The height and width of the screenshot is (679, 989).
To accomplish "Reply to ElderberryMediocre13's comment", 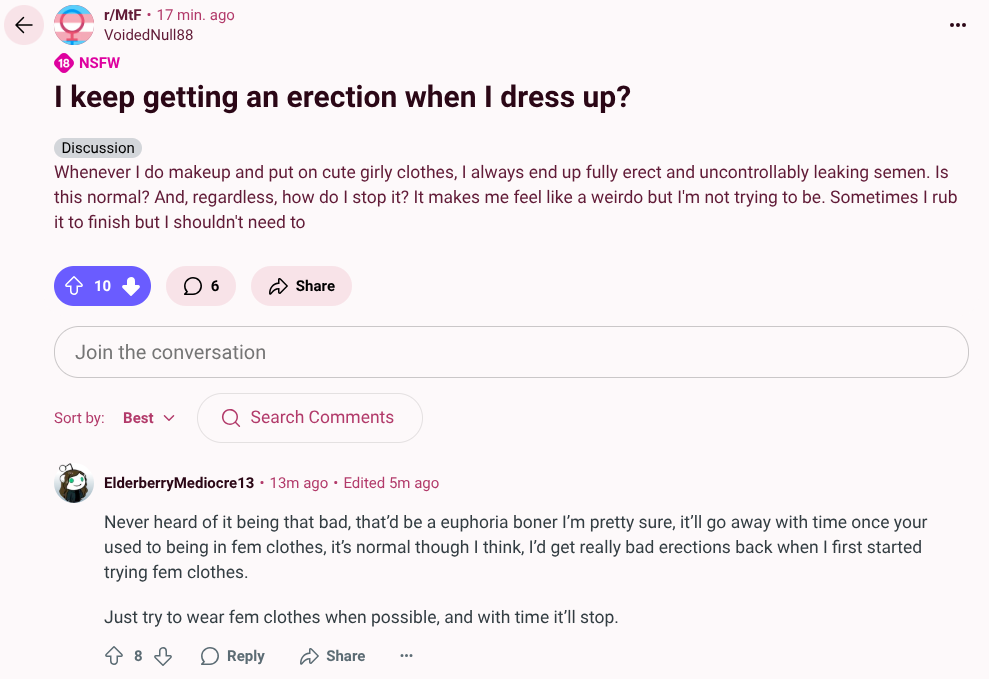I will 233,656.
